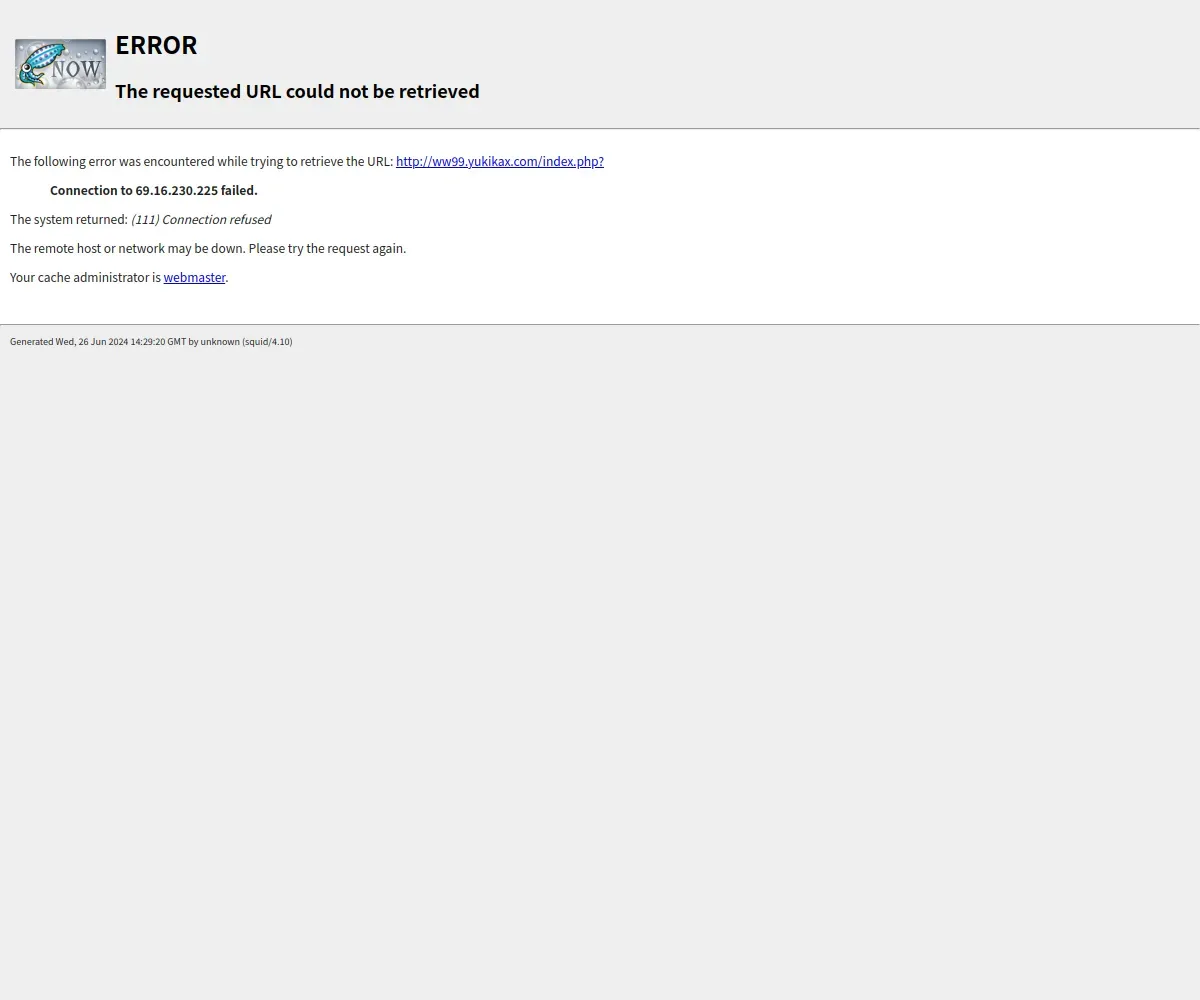1200x1000 pixels.
Task: Click 'The following error was encountered' sentence
Action: (x=201, y=161)
